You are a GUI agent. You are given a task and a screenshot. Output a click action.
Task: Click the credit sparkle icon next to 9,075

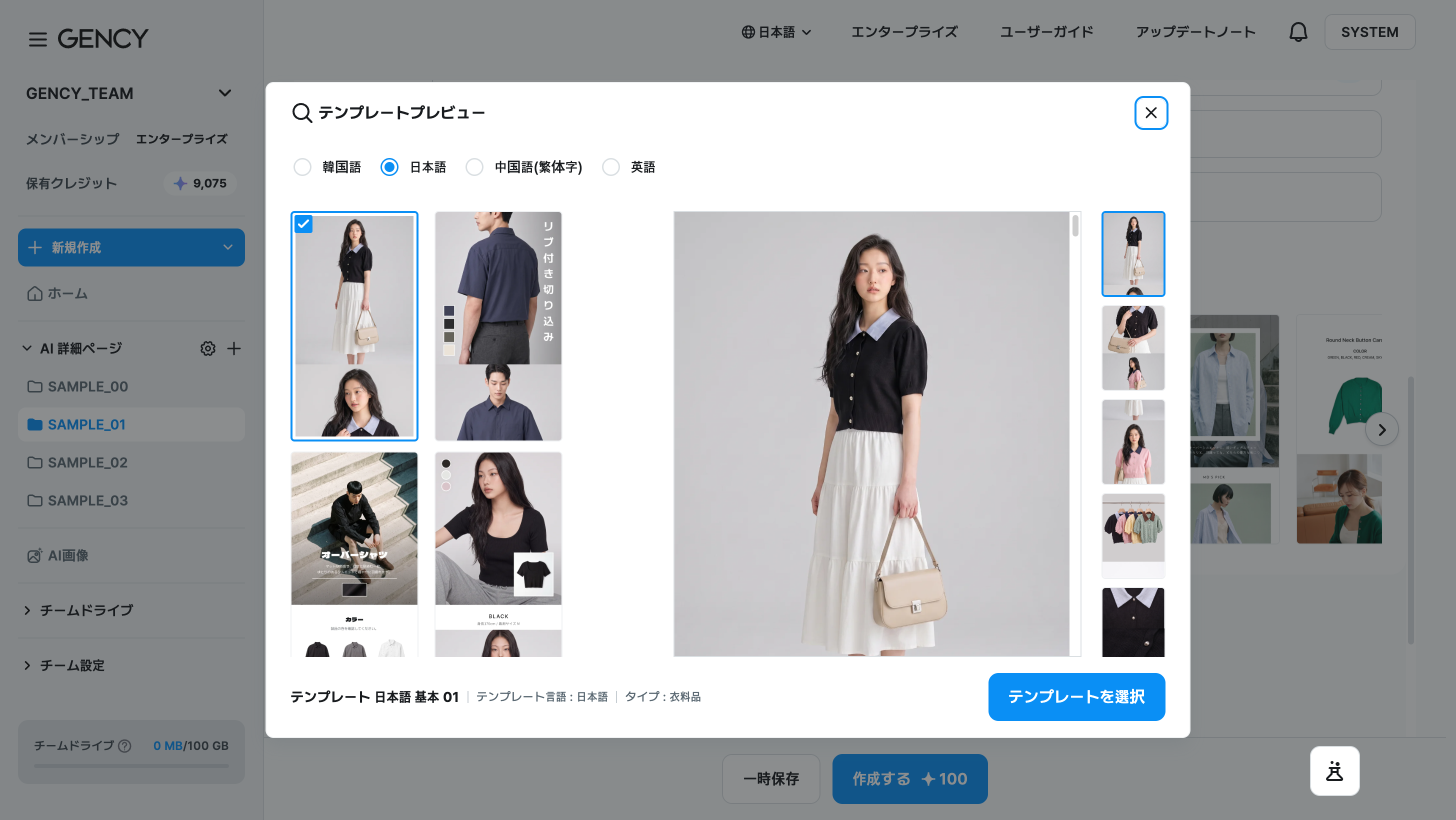pos(179,183)
